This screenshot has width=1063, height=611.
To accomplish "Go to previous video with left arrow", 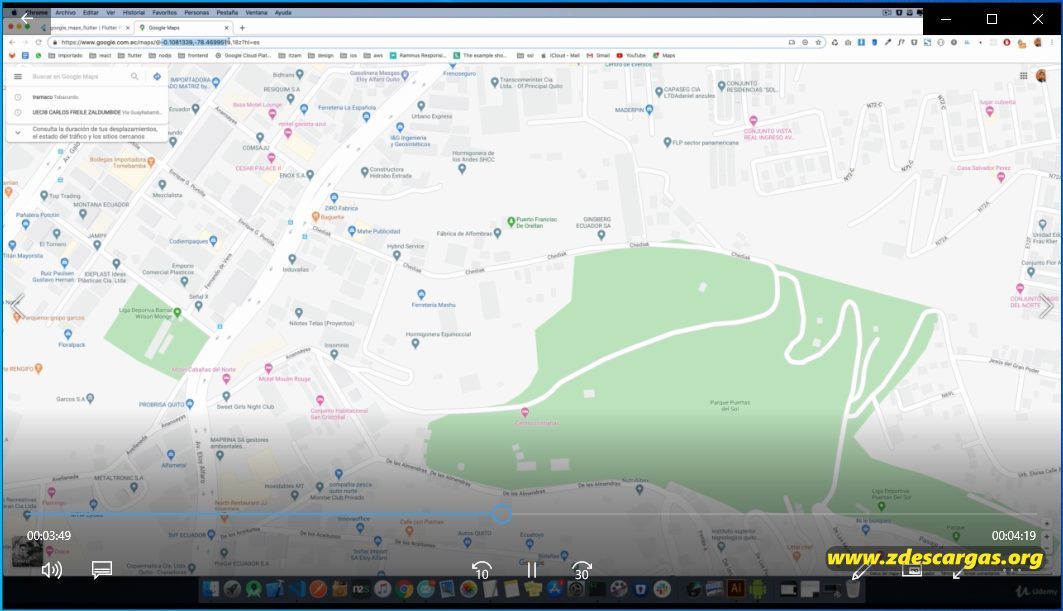I will tap(17, 307).
